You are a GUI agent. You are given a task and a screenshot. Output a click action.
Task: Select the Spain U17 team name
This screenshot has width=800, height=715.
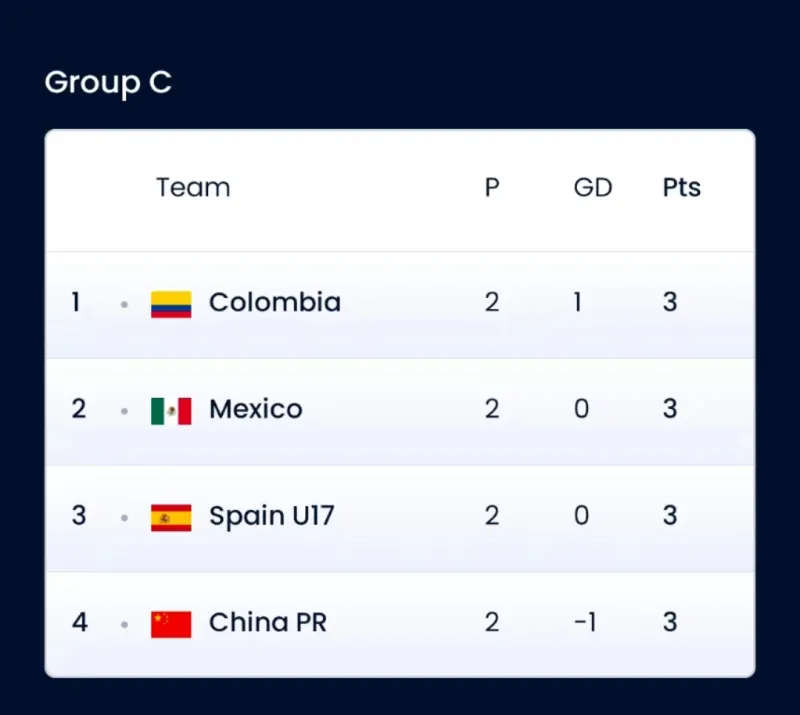(271, 516)
